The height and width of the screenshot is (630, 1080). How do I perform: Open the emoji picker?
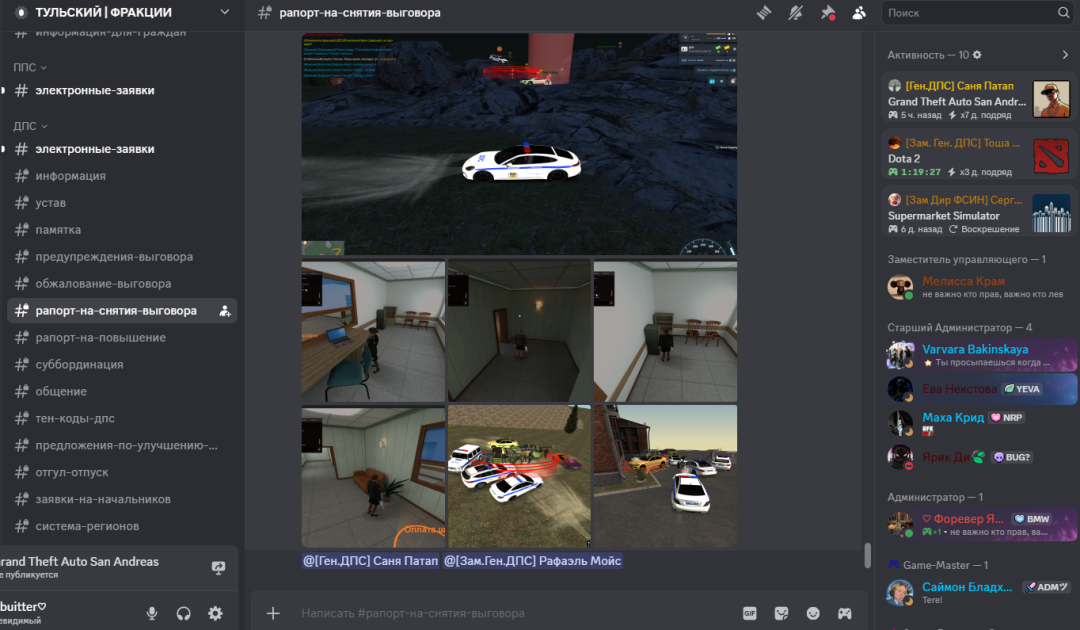(x=813, y=613)
